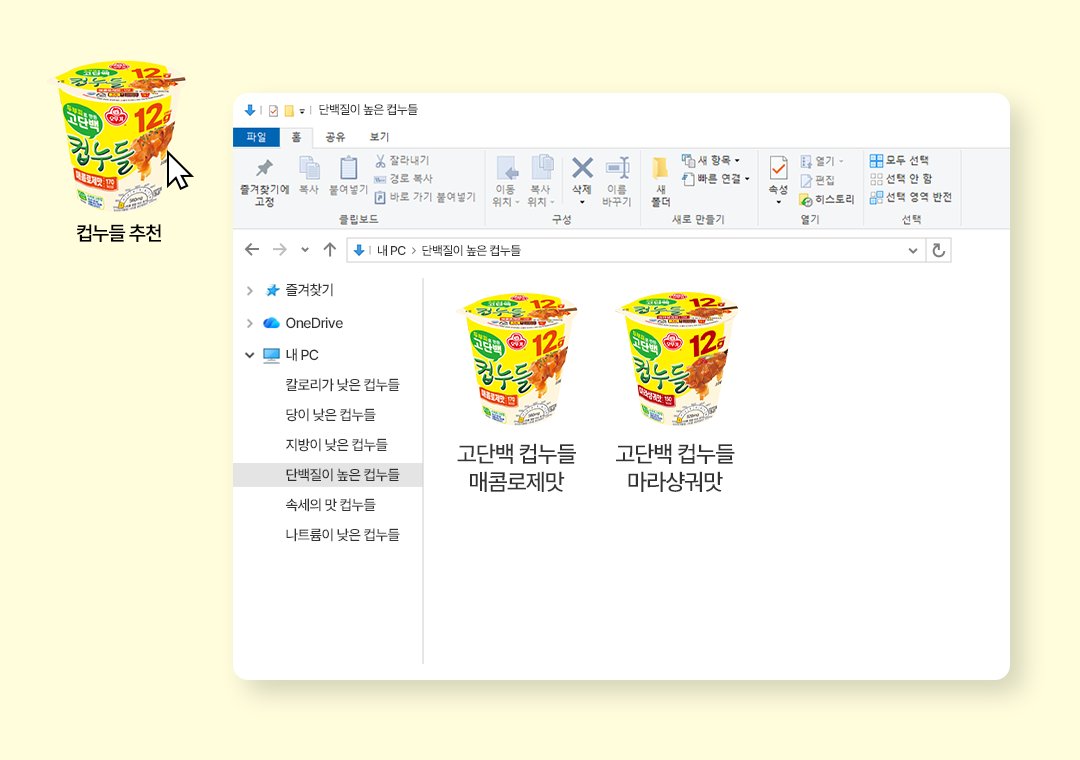Open 당이 낮은 컵누들 folder
This screenshot has height=760, width=1080.
(331, 414)
